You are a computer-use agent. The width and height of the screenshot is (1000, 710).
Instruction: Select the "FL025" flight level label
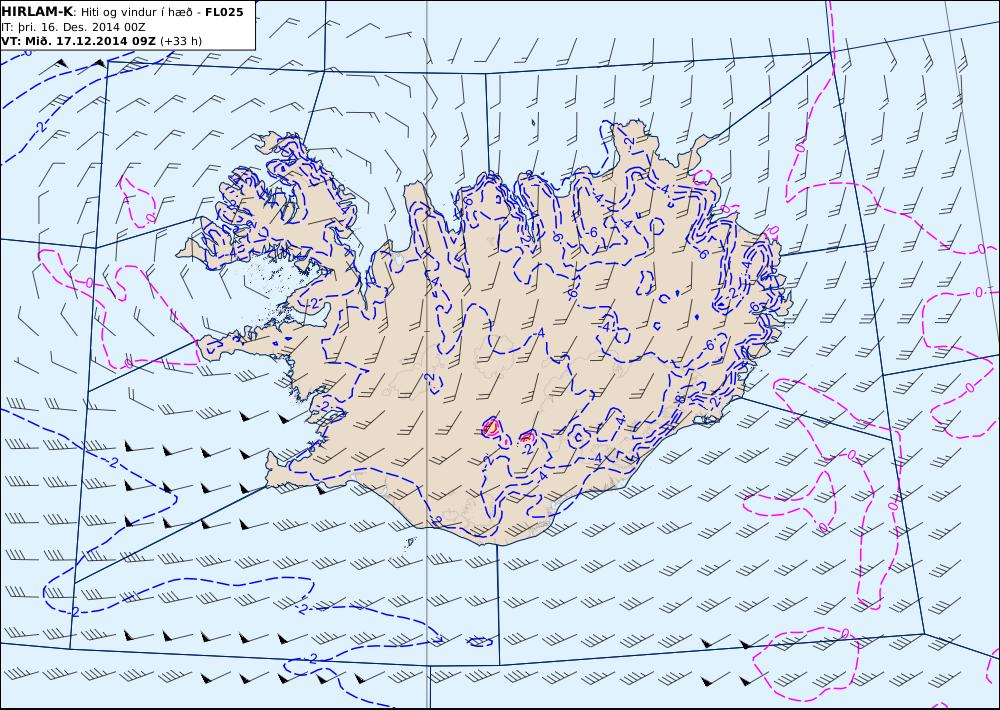pos(223,12)
